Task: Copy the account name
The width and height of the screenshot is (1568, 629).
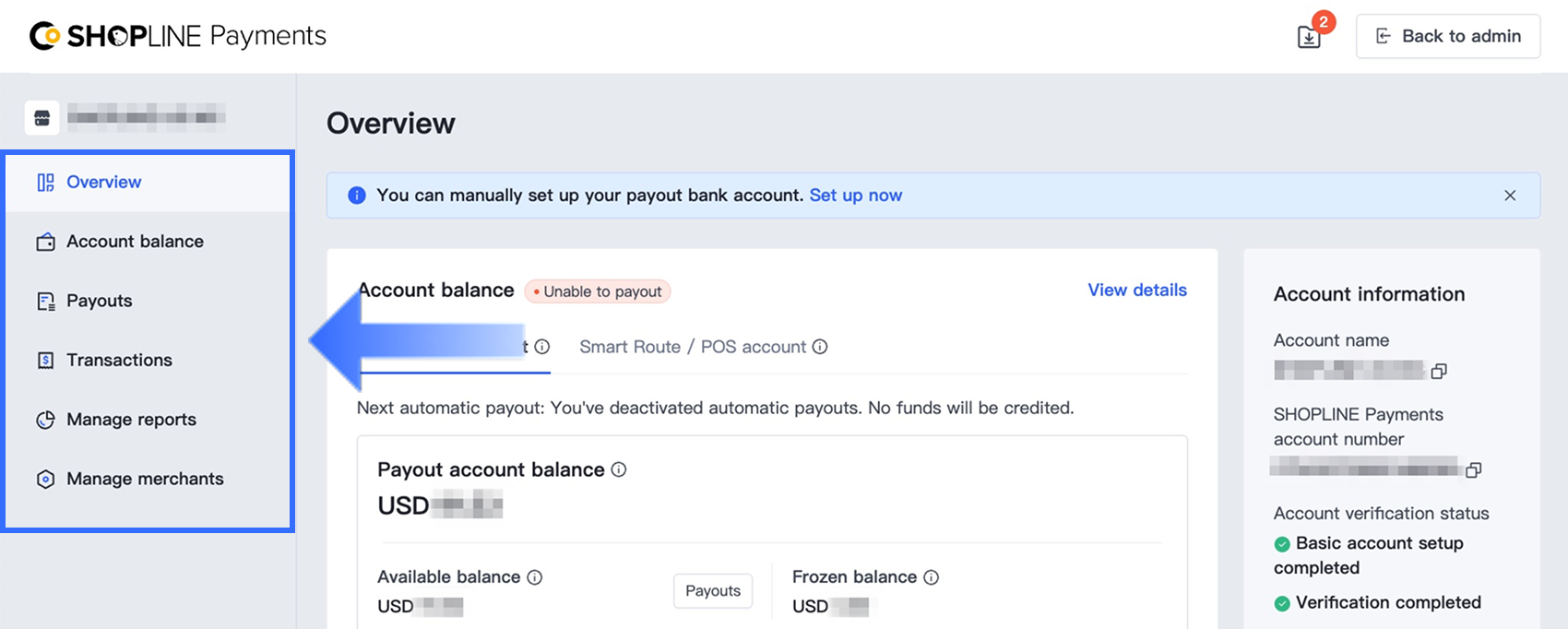Action: point(1439,371)
